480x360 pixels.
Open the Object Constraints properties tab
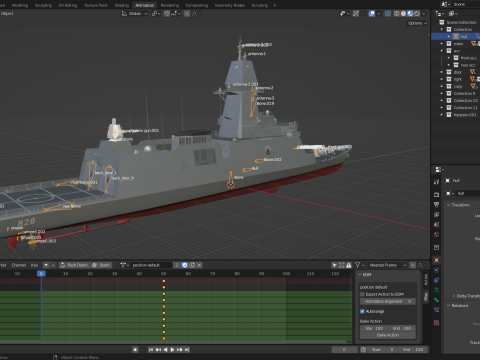click(x=436, y=280)
